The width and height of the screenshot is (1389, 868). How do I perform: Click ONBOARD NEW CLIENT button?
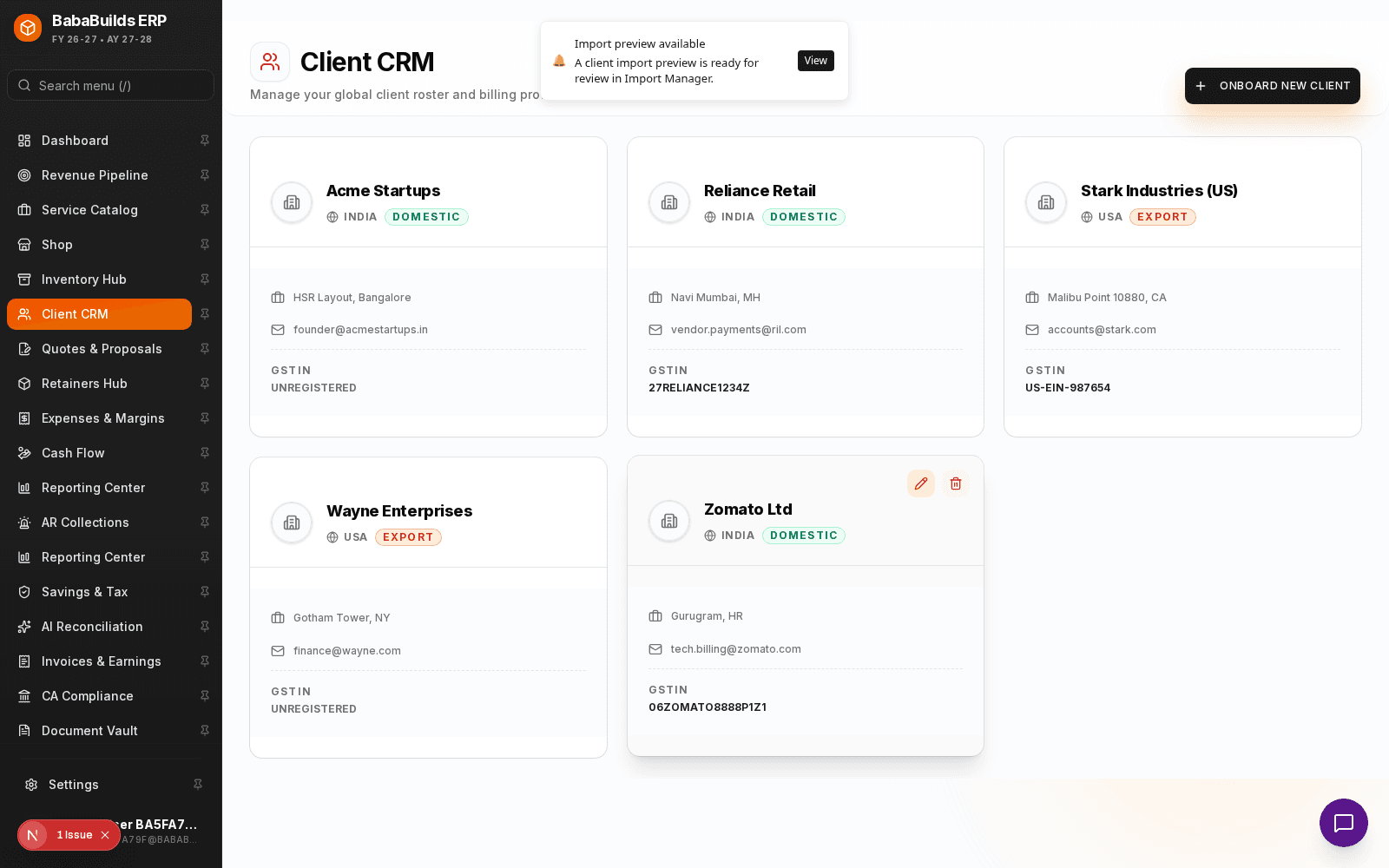pos(1273,86)
